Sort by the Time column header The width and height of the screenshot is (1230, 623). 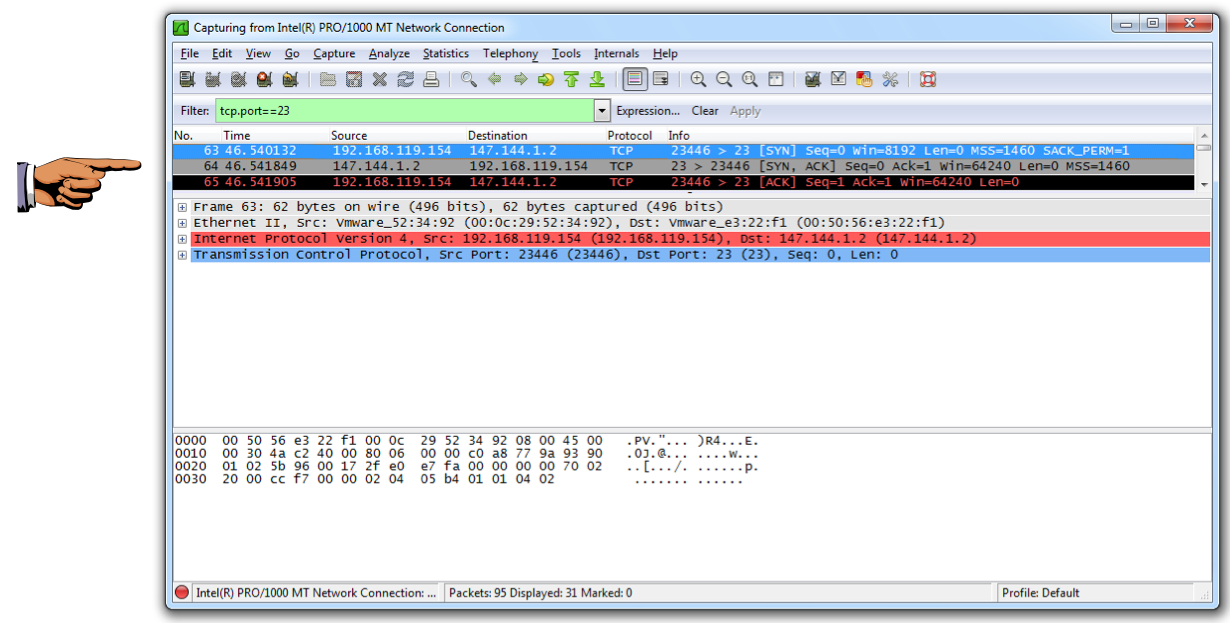click(274, 135)
